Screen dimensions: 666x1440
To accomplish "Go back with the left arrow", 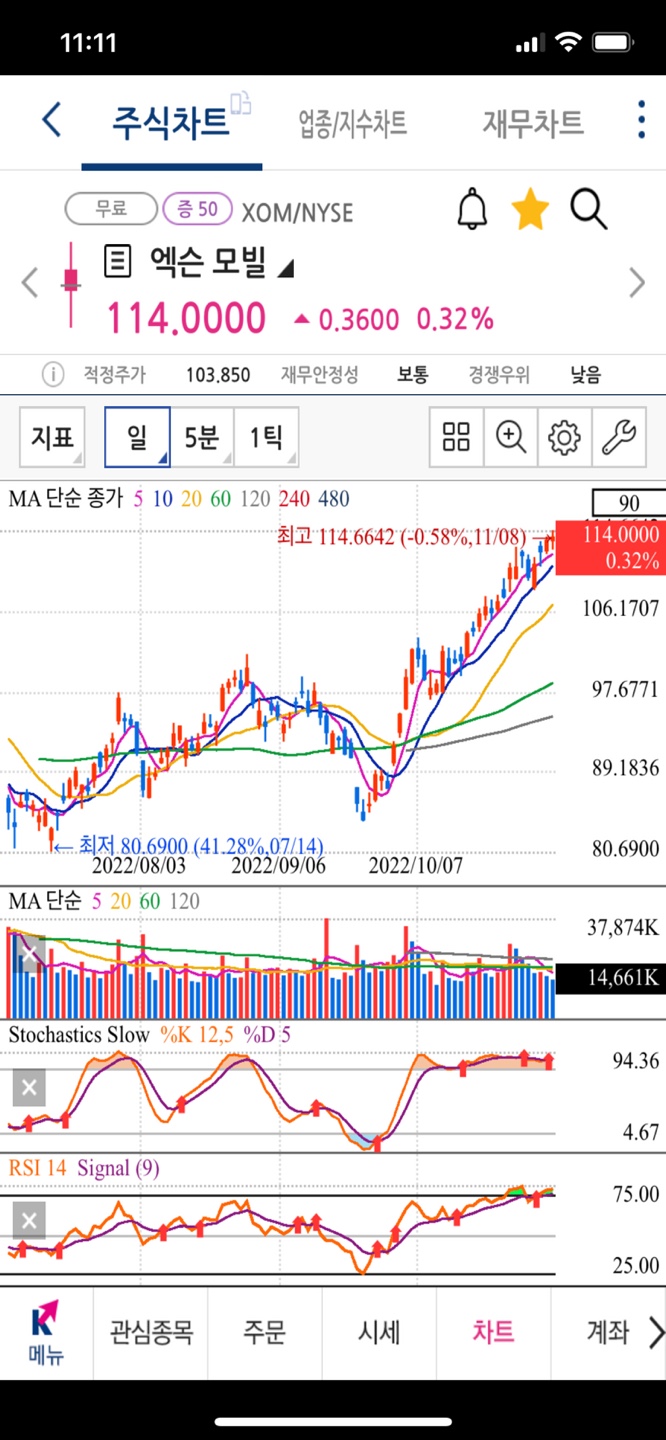I will [51, 121].
